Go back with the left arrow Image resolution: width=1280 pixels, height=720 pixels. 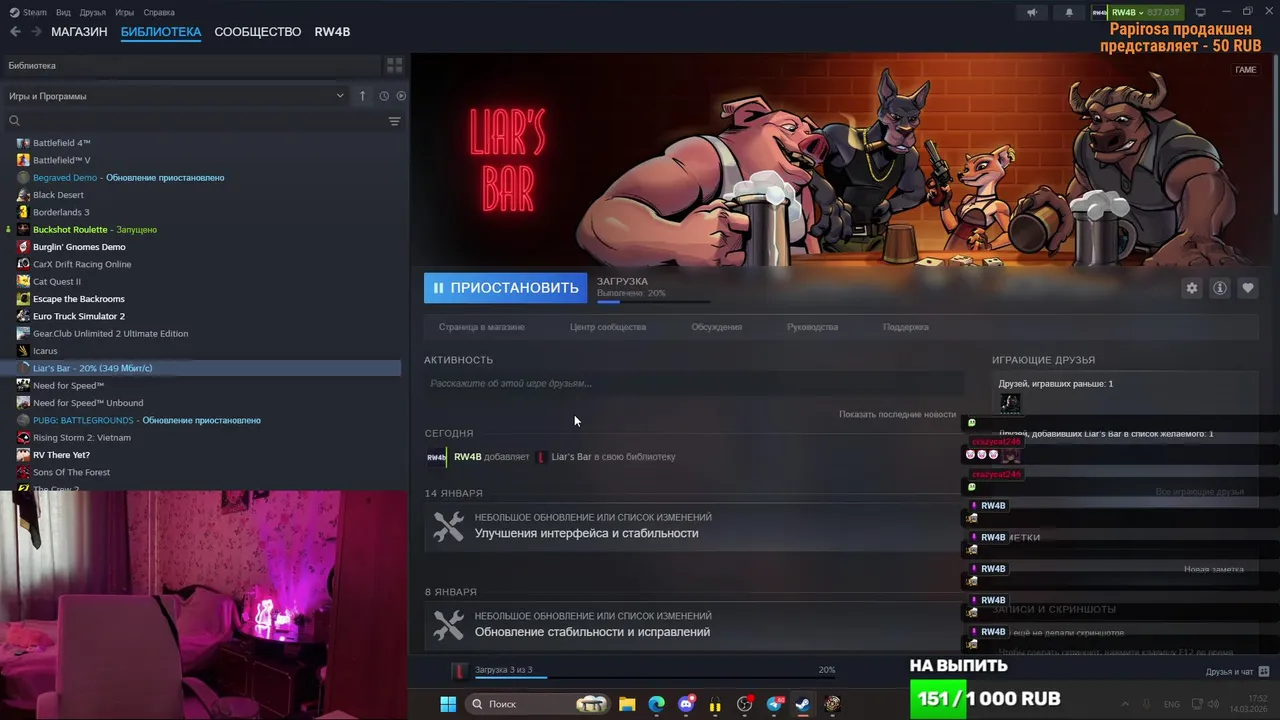[x=15, y=32]
